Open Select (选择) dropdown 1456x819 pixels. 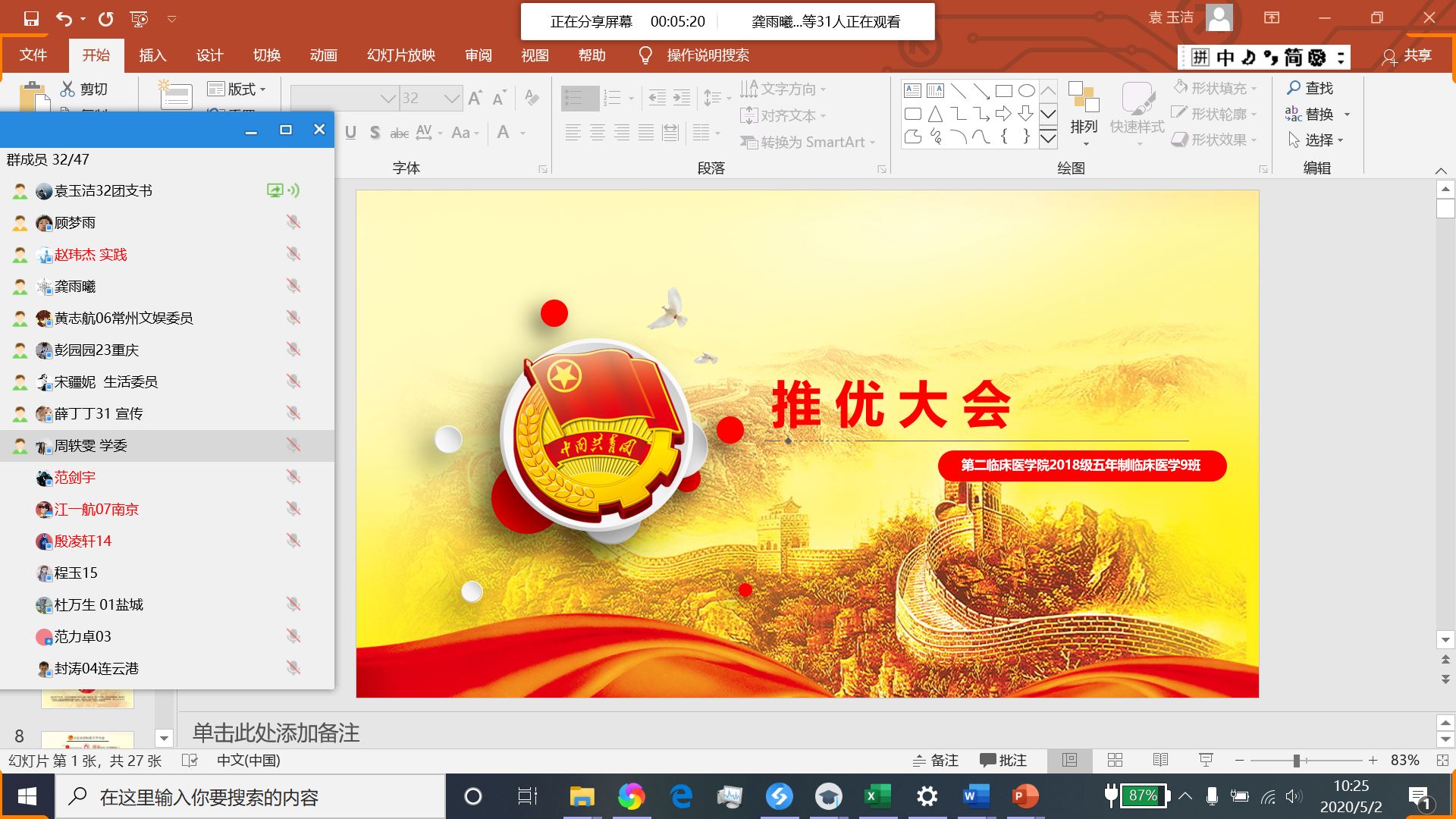click(x=1316, y=140)
